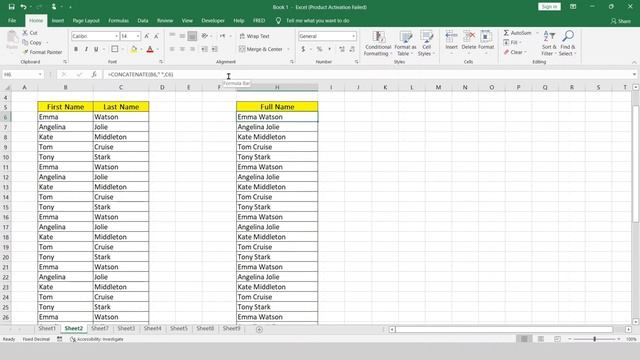The width and height of the screenshot is (640, 360).
Task: Switch to the Insert ribbon tab
Action: pos(58,20)
